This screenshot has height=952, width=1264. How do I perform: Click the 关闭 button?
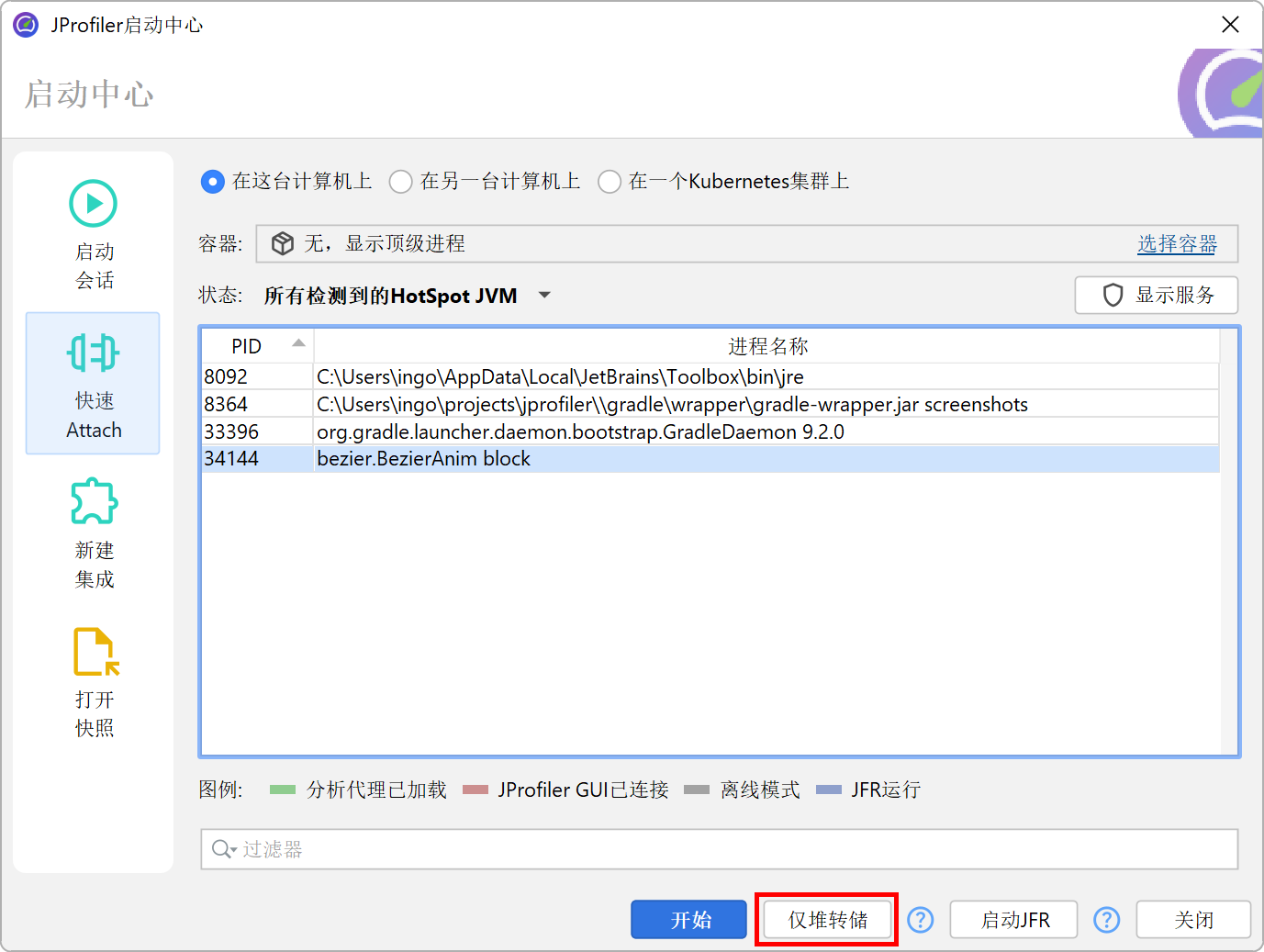click(1193, 920)
